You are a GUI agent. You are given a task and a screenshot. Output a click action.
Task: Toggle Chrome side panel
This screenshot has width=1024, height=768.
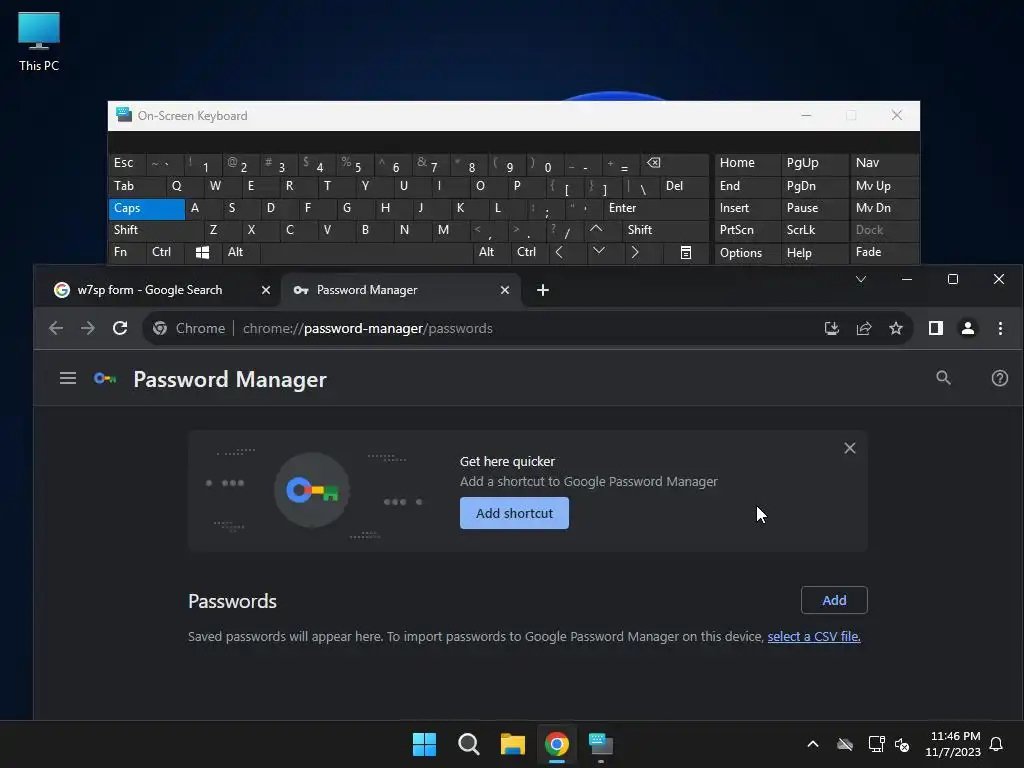pyautogui.click(x=936, y=328)
